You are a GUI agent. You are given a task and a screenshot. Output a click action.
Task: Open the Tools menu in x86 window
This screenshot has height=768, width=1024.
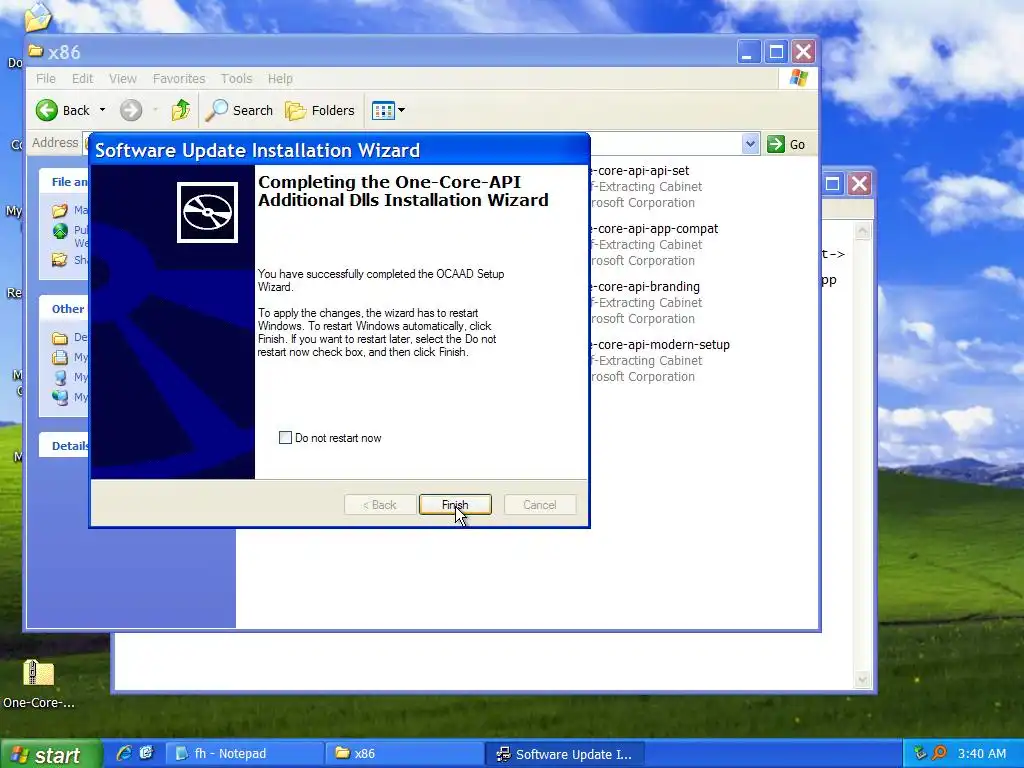click(x=236, y=78)
